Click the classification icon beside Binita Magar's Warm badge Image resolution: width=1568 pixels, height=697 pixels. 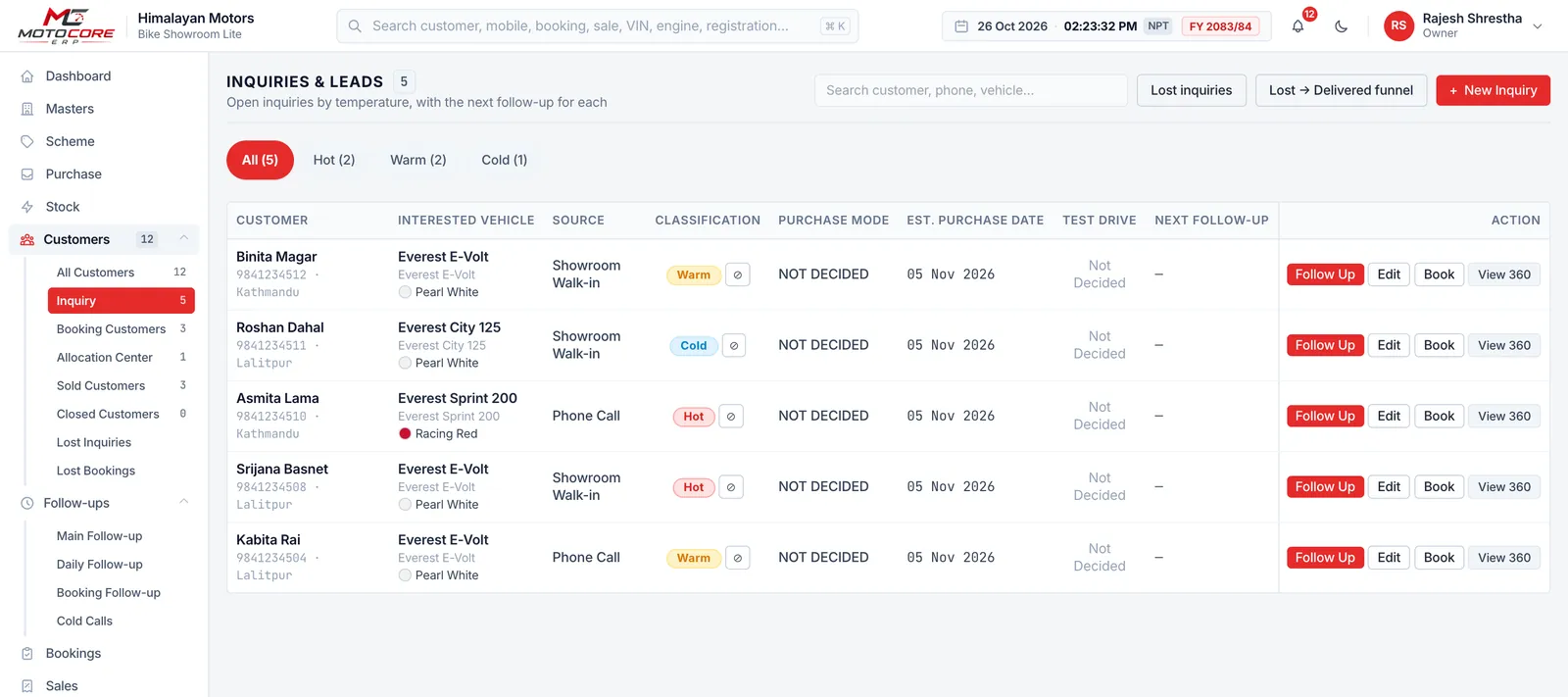738,274
